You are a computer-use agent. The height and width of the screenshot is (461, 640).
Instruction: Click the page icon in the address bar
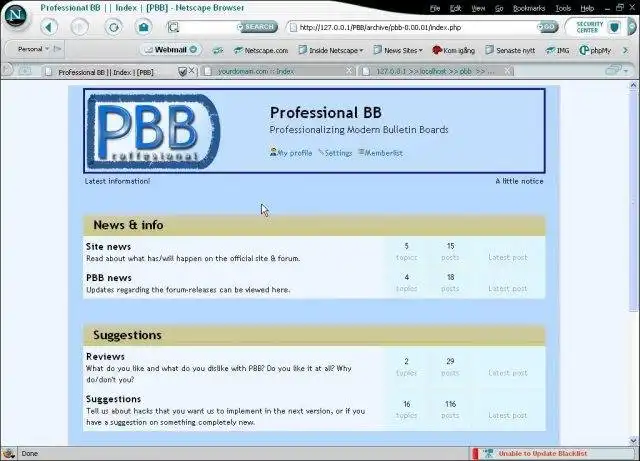293,27
